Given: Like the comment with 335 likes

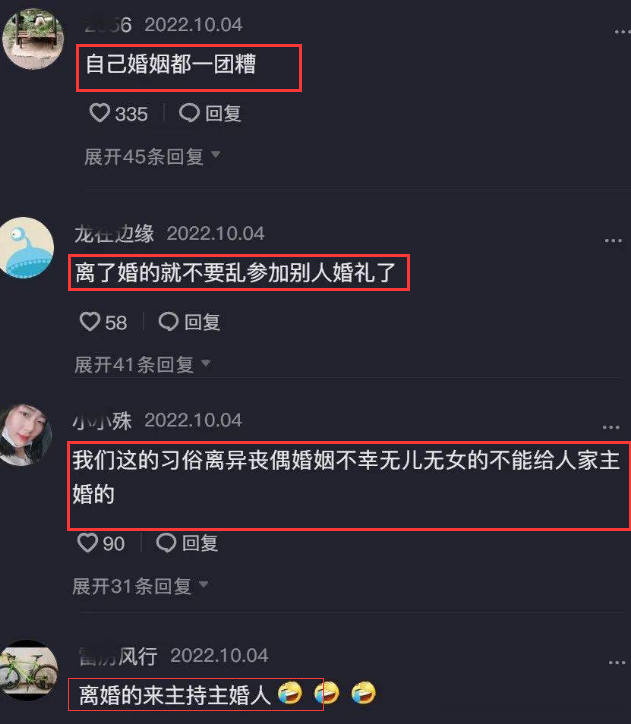Looking at the screenshot, I should 100,113.
